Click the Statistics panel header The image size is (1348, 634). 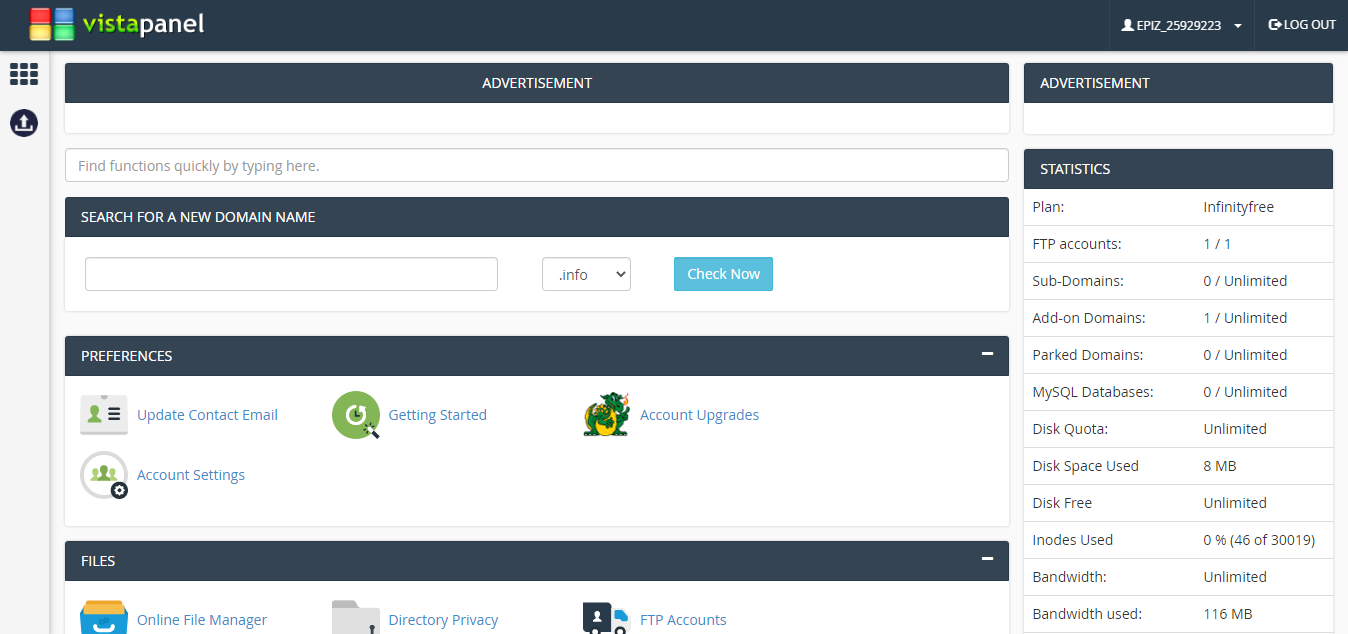pyautogui.click(x=1178, y=169)
